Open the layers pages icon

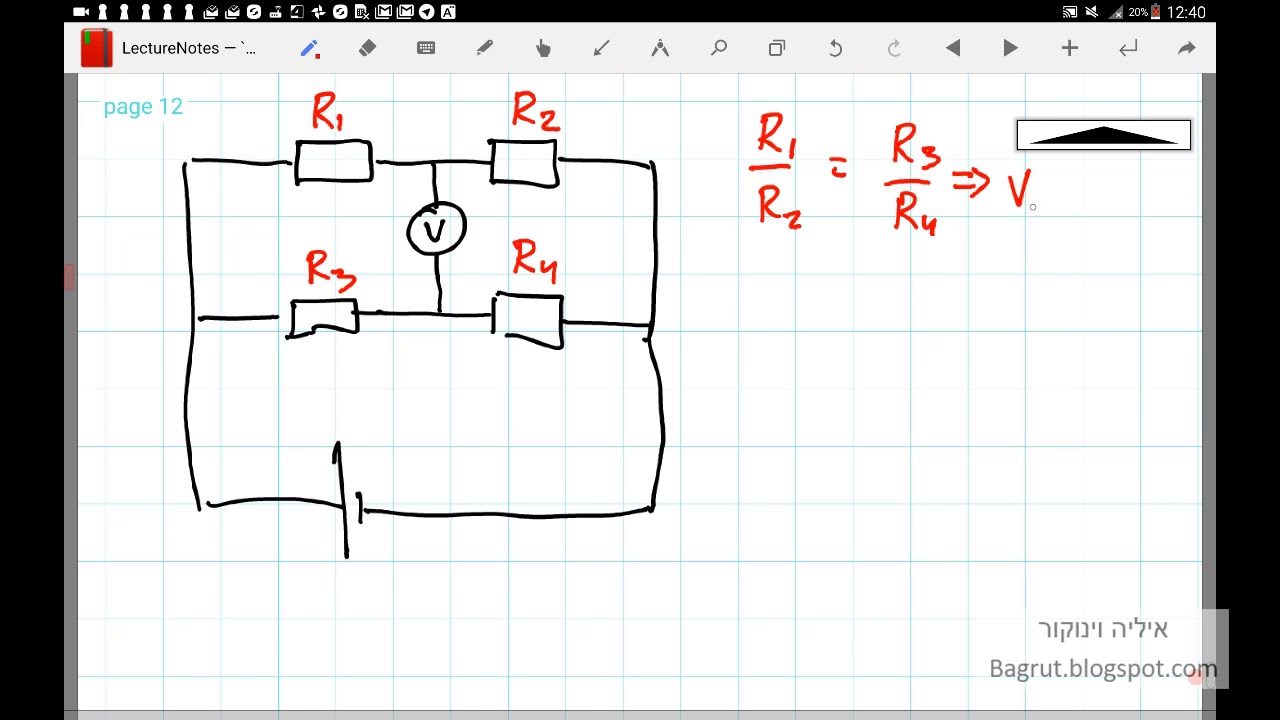point(777,48)
